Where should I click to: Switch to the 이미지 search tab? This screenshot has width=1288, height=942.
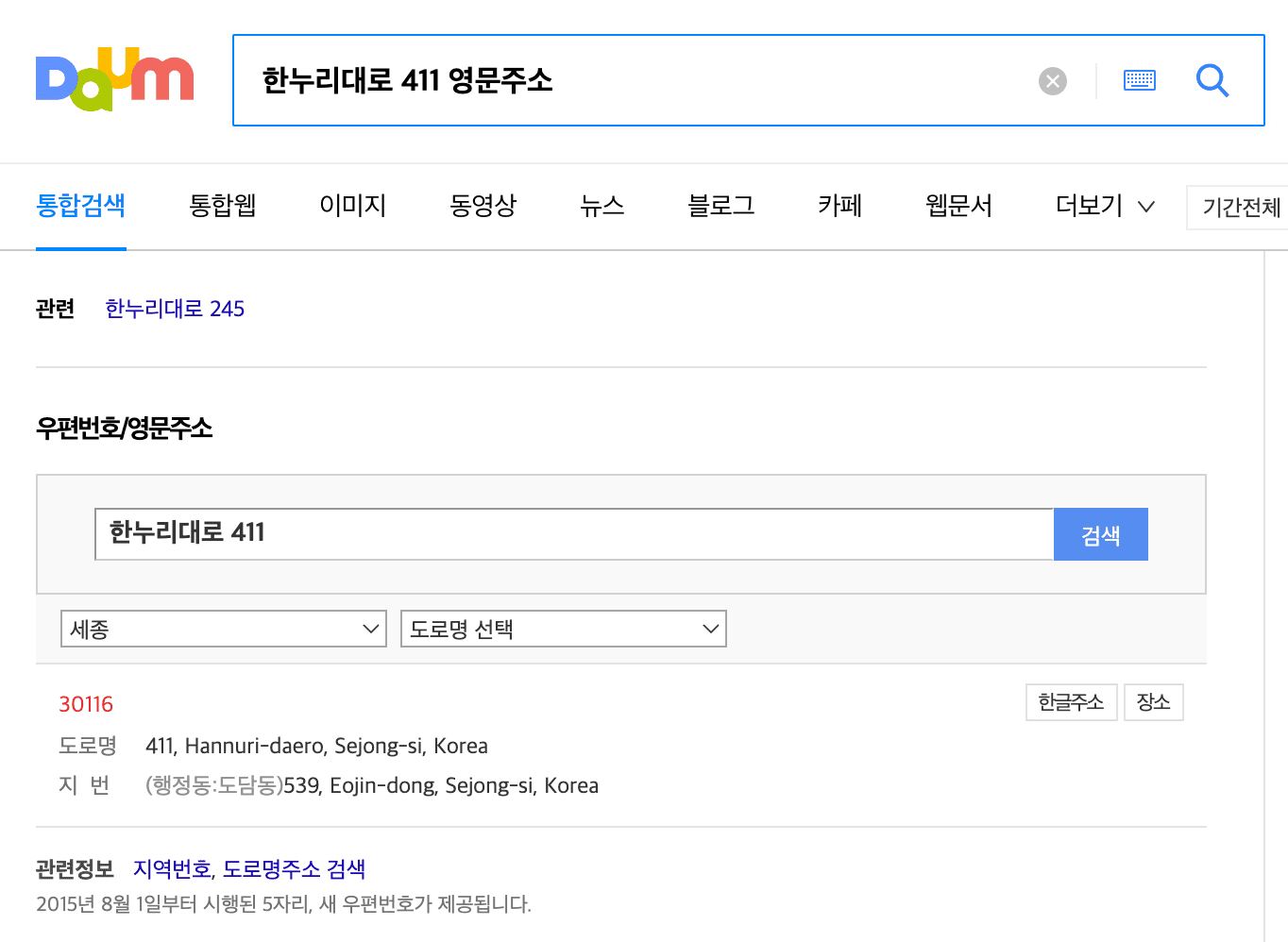click(352, 206)
